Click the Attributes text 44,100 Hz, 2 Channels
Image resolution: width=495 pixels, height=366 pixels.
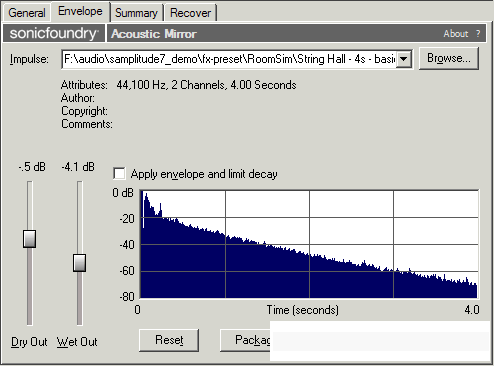pos(206,85)
